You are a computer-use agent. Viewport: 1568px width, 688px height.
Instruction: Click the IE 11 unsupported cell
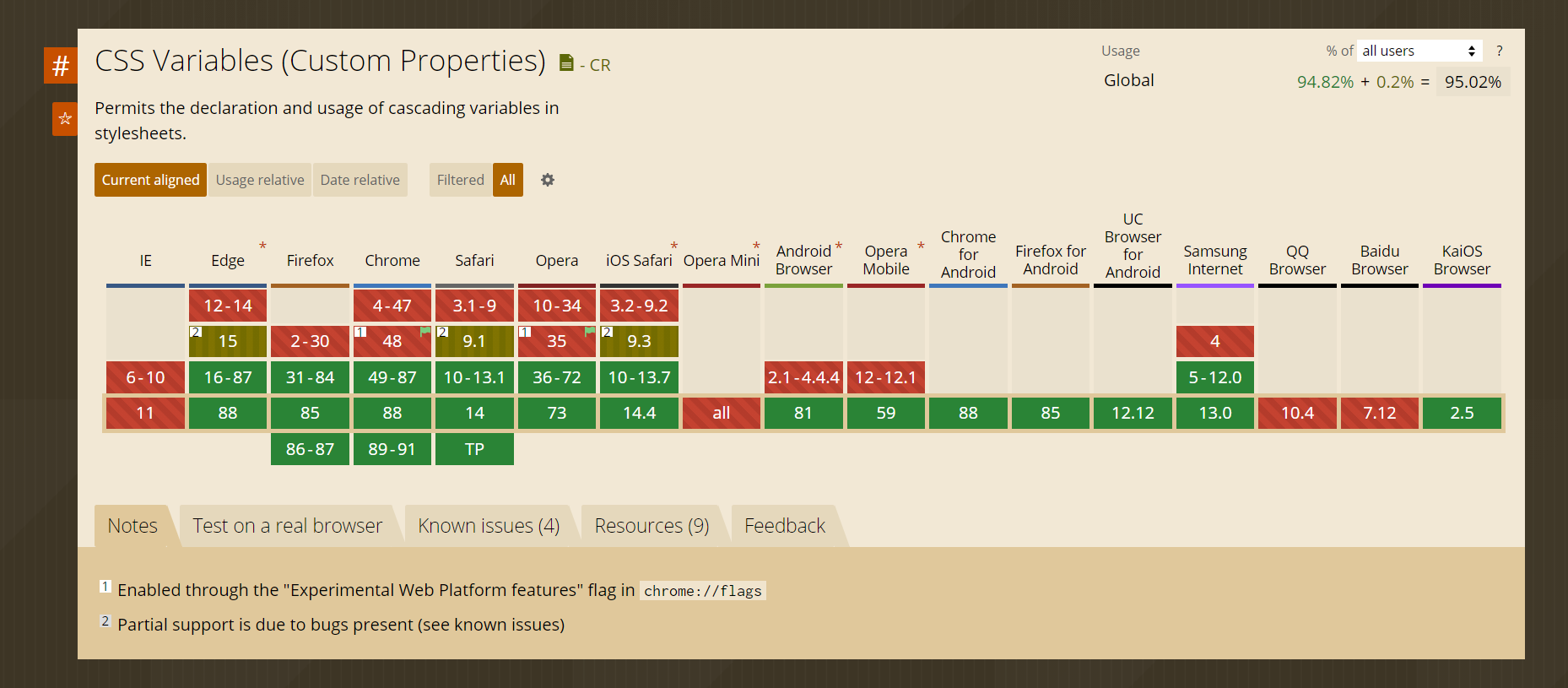(145, 413)
